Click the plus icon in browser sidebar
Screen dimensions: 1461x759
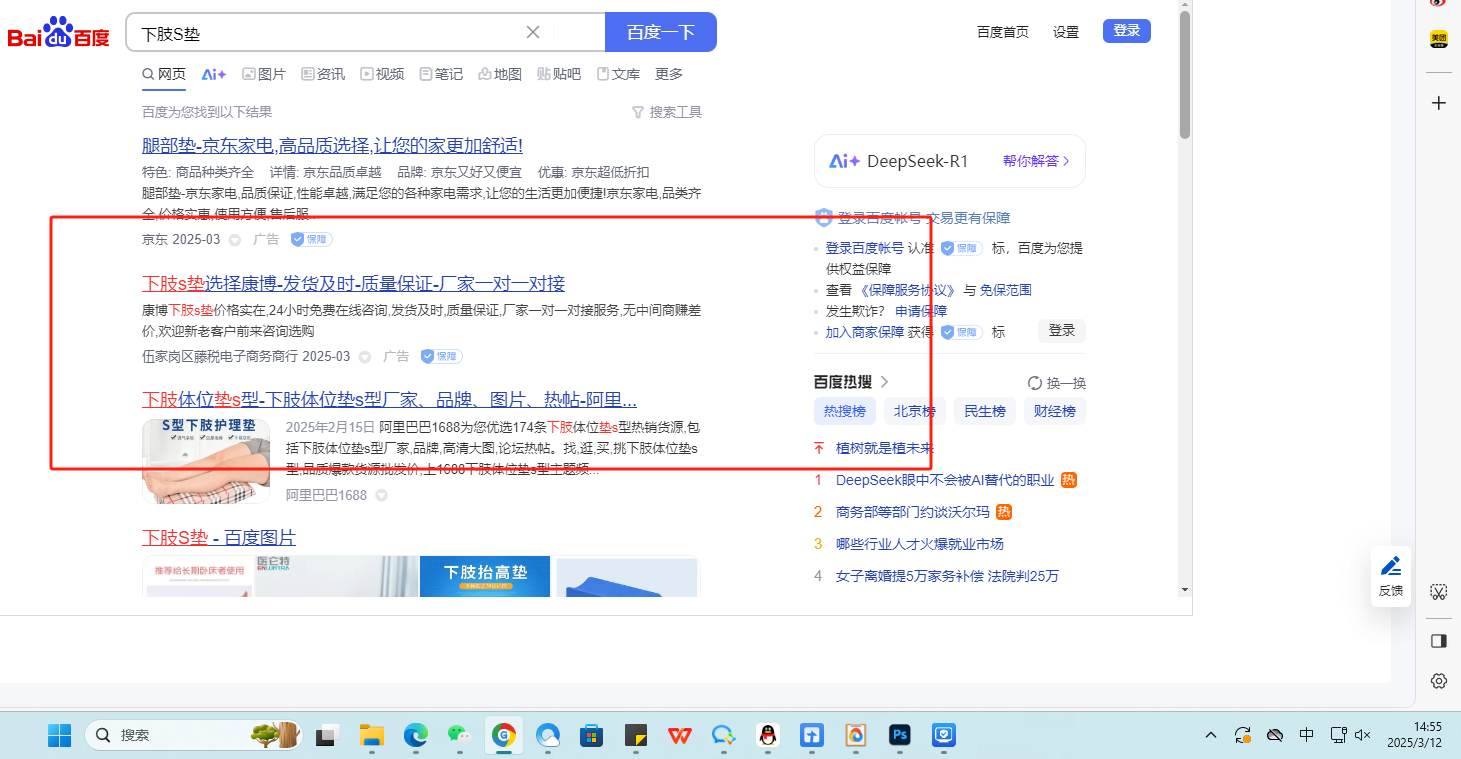click(x=1439, y=103)
